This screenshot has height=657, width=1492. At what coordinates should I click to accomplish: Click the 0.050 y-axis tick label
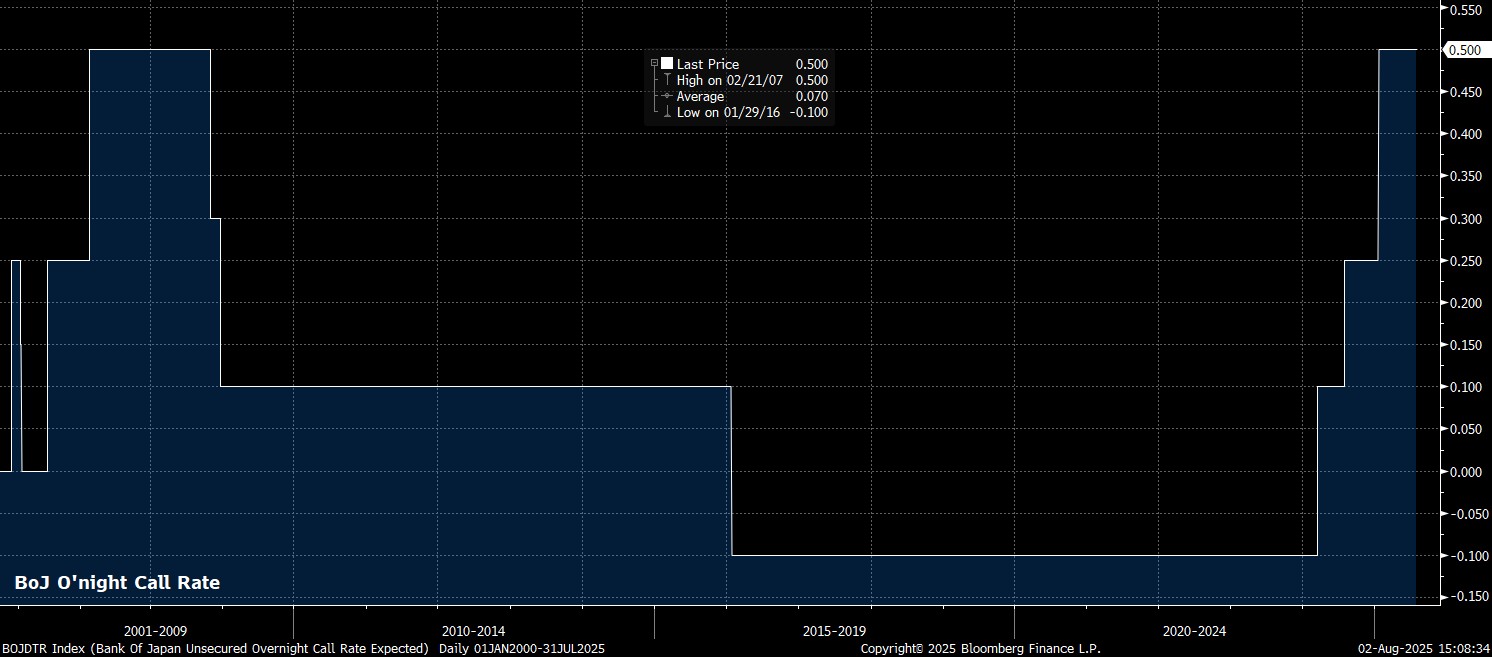(1468, 429)
